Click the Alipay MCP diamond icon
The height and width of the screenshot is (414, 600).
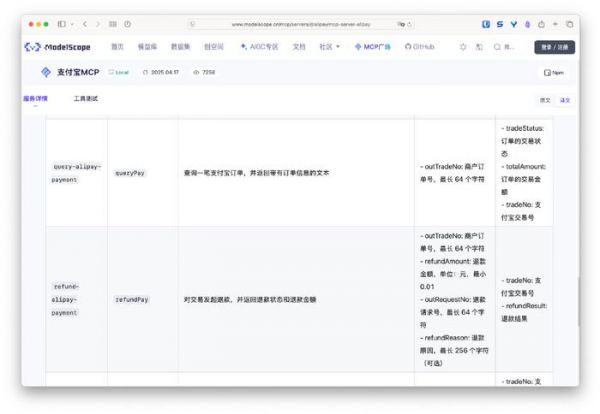[45, 72]
